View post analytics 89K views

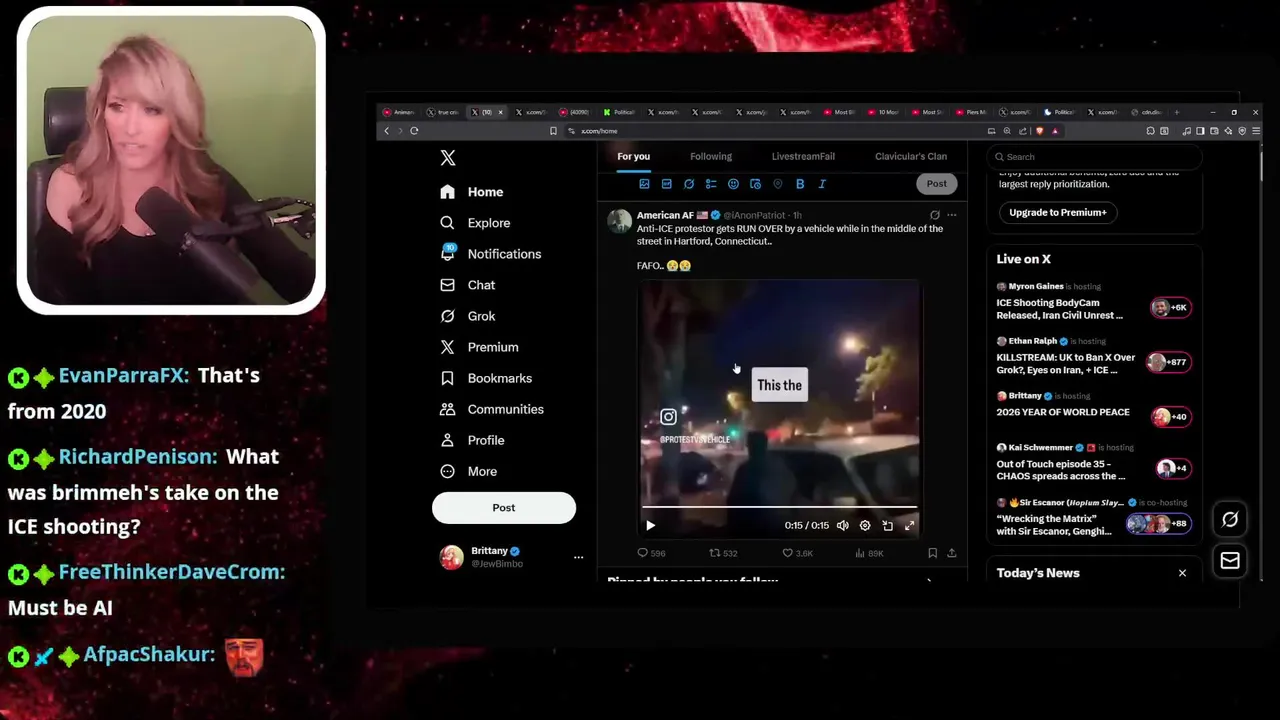point(869,553)
